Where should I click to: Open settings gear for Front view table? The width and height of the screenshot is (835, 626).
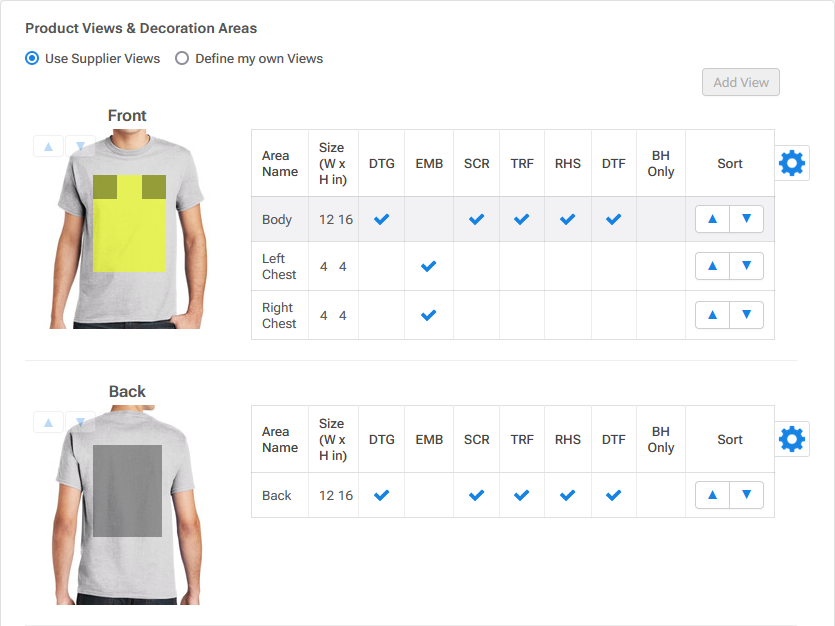pyautogui.click(x=792, y=162)
